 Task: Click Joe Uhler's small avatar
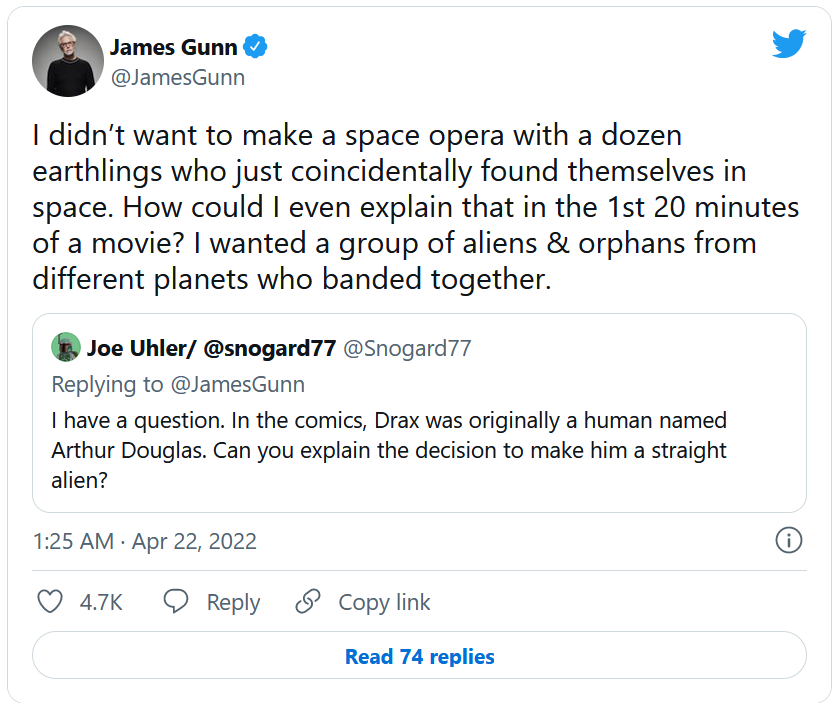click(x=66, y=347)
